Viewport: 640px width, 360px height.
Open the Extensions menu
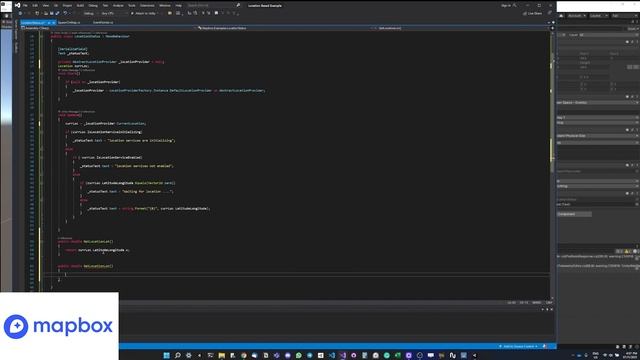pos(147,6)
